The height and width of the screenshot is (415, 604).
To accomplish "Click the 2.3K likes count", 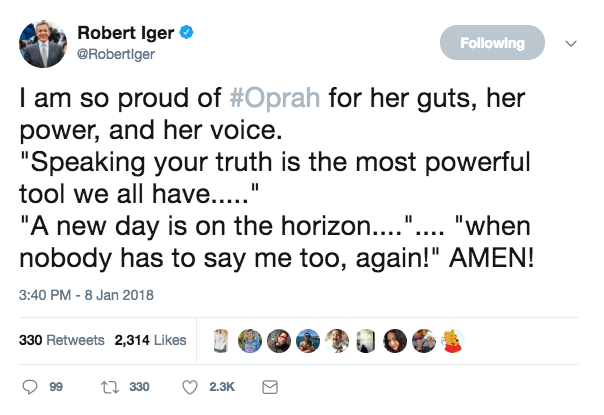I will (x=221, y=386).
